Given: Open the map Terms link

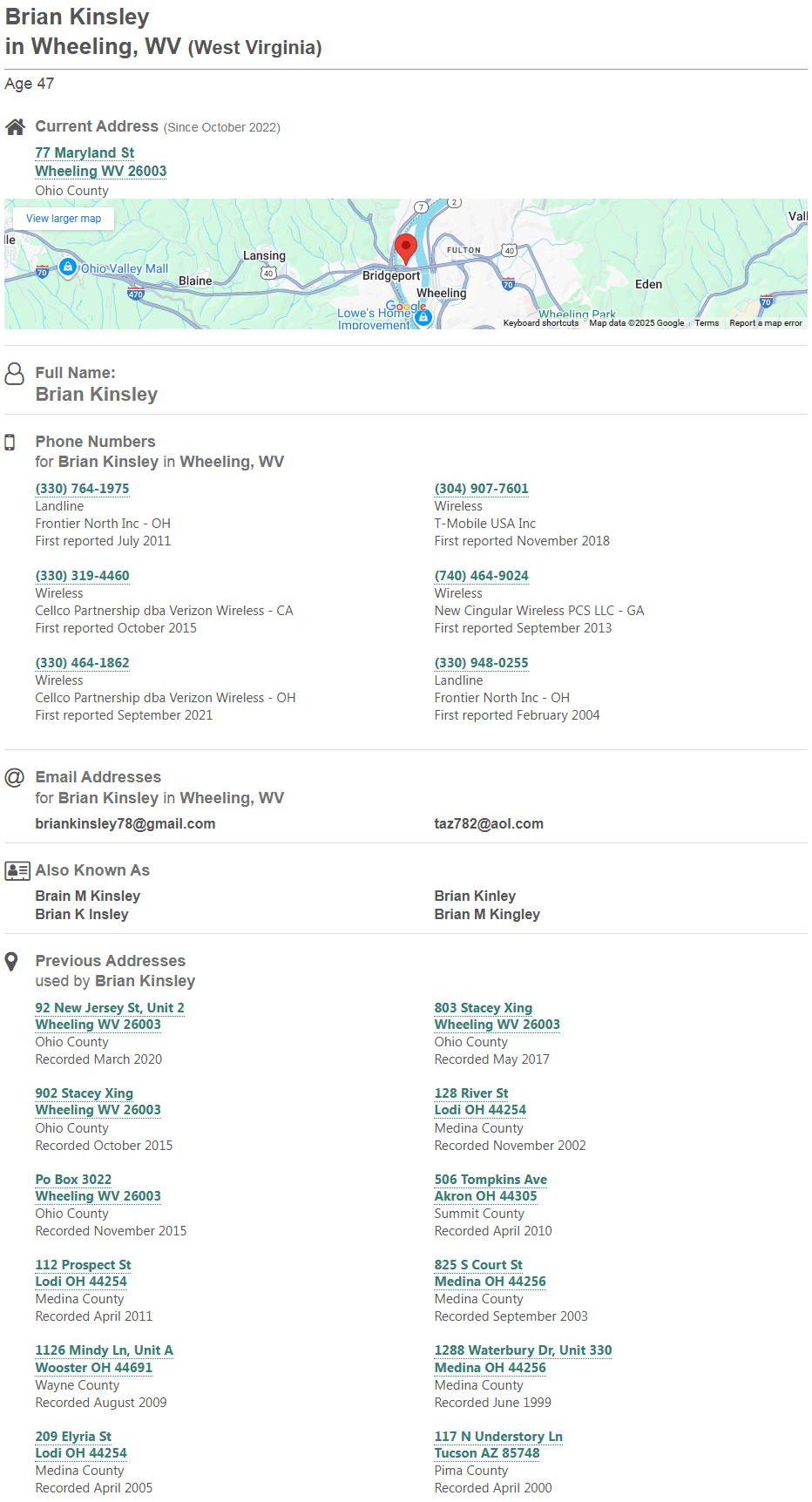Looking at the screenshot, I should [707, 323].
